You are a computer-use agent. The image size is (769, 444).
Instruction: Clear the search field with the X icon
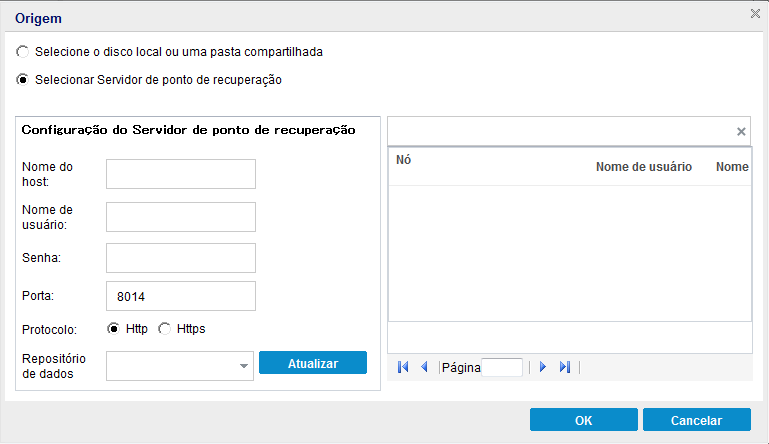tap(741, 131)
